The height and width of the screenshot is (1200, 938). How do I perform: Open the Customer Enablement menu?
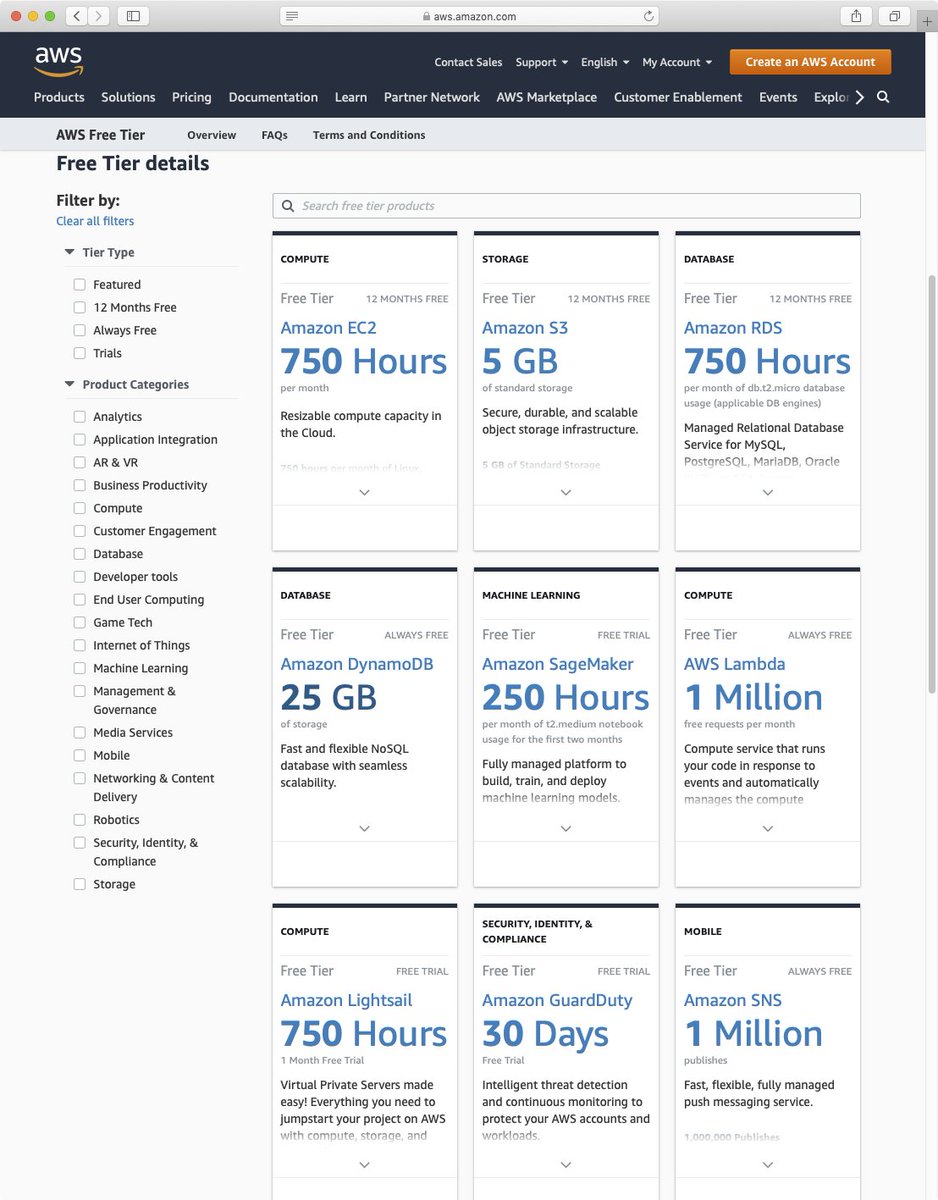[x=678, y=97]
